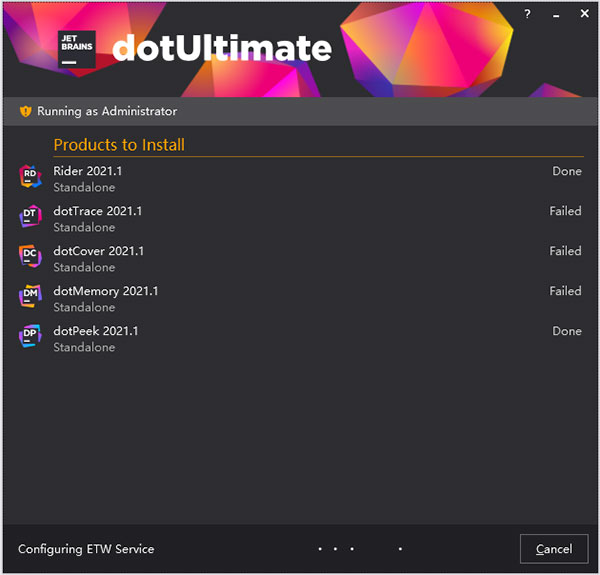Image resolution: width=600 pixels, height=575 pixels.
Task: Click the dotMemory DM product icon
Action: [30, 296]
